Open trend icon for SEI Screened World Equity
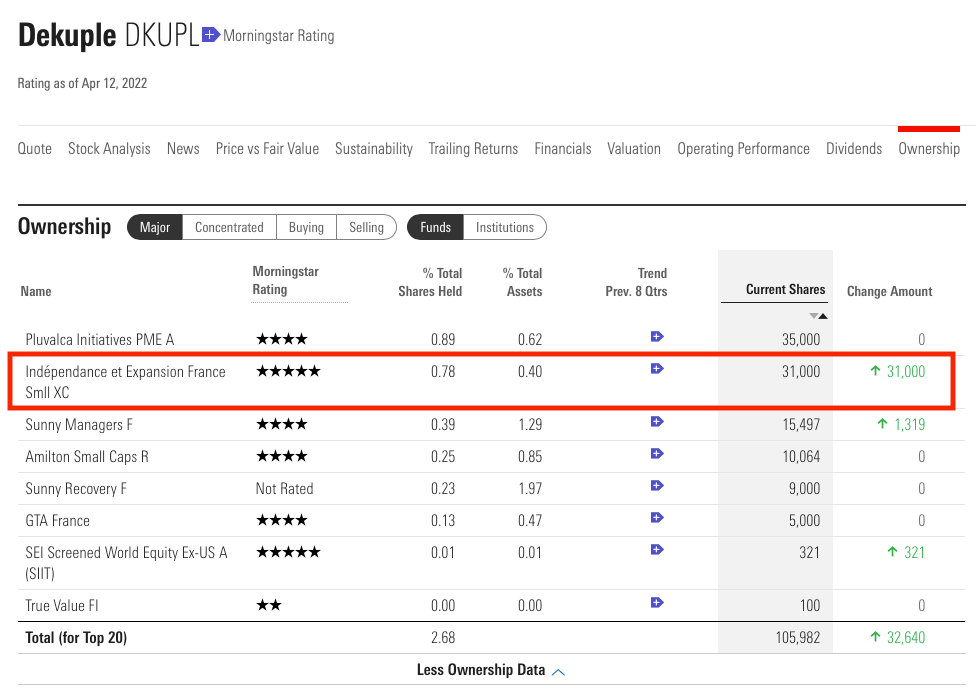The width and height of the screenshot is (976, 698). (x=657, y=550)
